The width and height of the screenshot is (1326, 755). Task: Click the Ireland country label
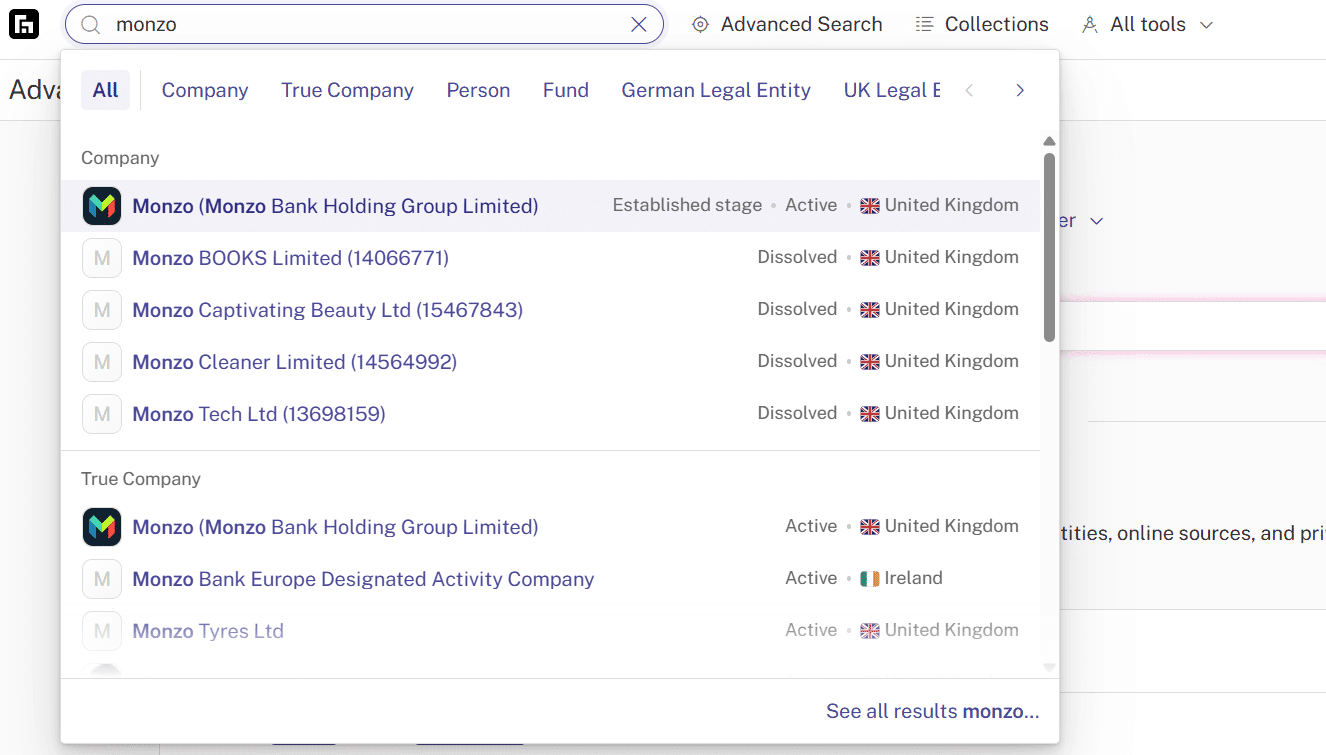(914, 578)
